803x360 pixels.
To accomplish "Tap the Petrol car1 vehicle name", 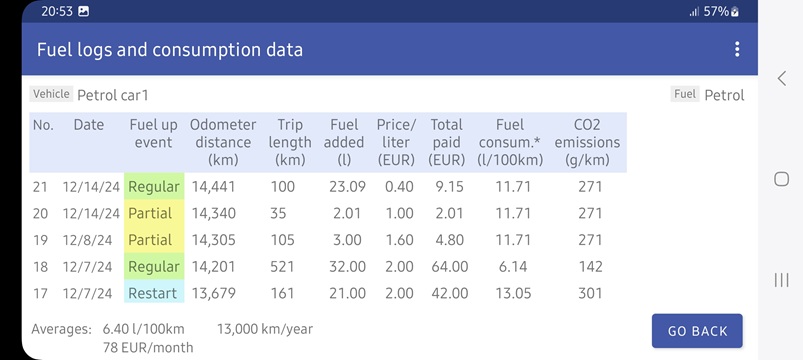I will (x=113, y=95).
